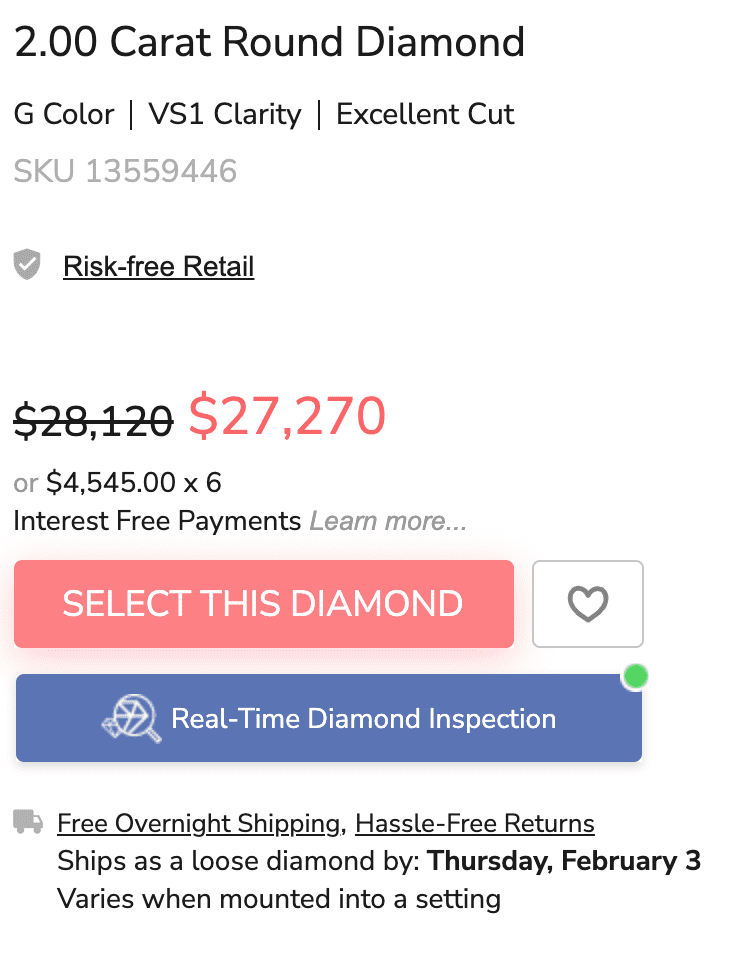Viewport: 746px width, 954px height.
Task: Open the Free Overnight Shipping link
Action: [198, 824]
